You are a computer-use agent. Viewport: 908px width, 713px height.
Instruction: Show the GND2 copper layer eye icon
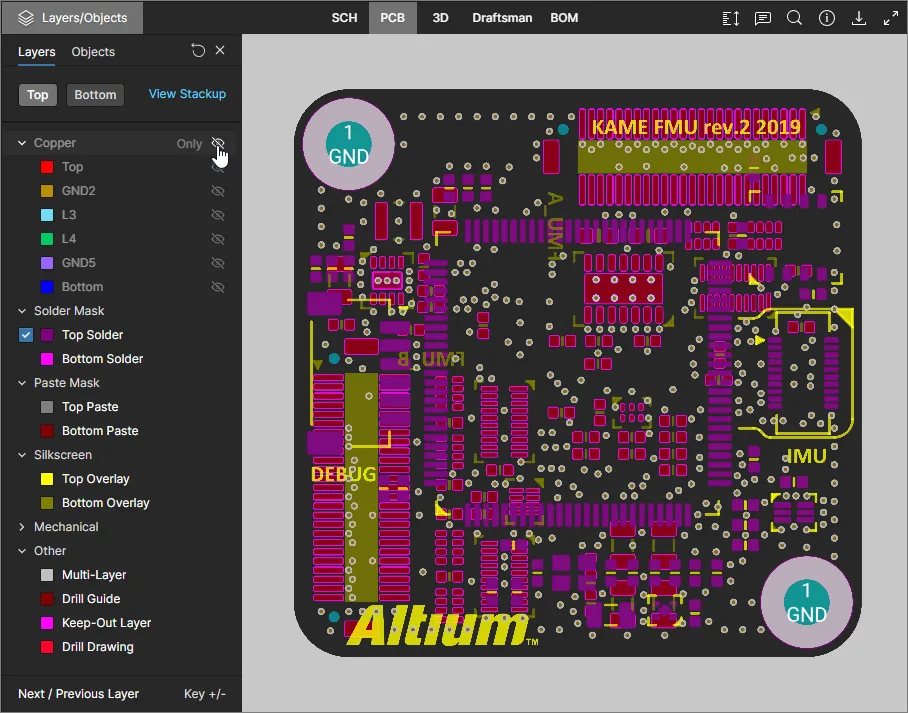tap(217, 191)
